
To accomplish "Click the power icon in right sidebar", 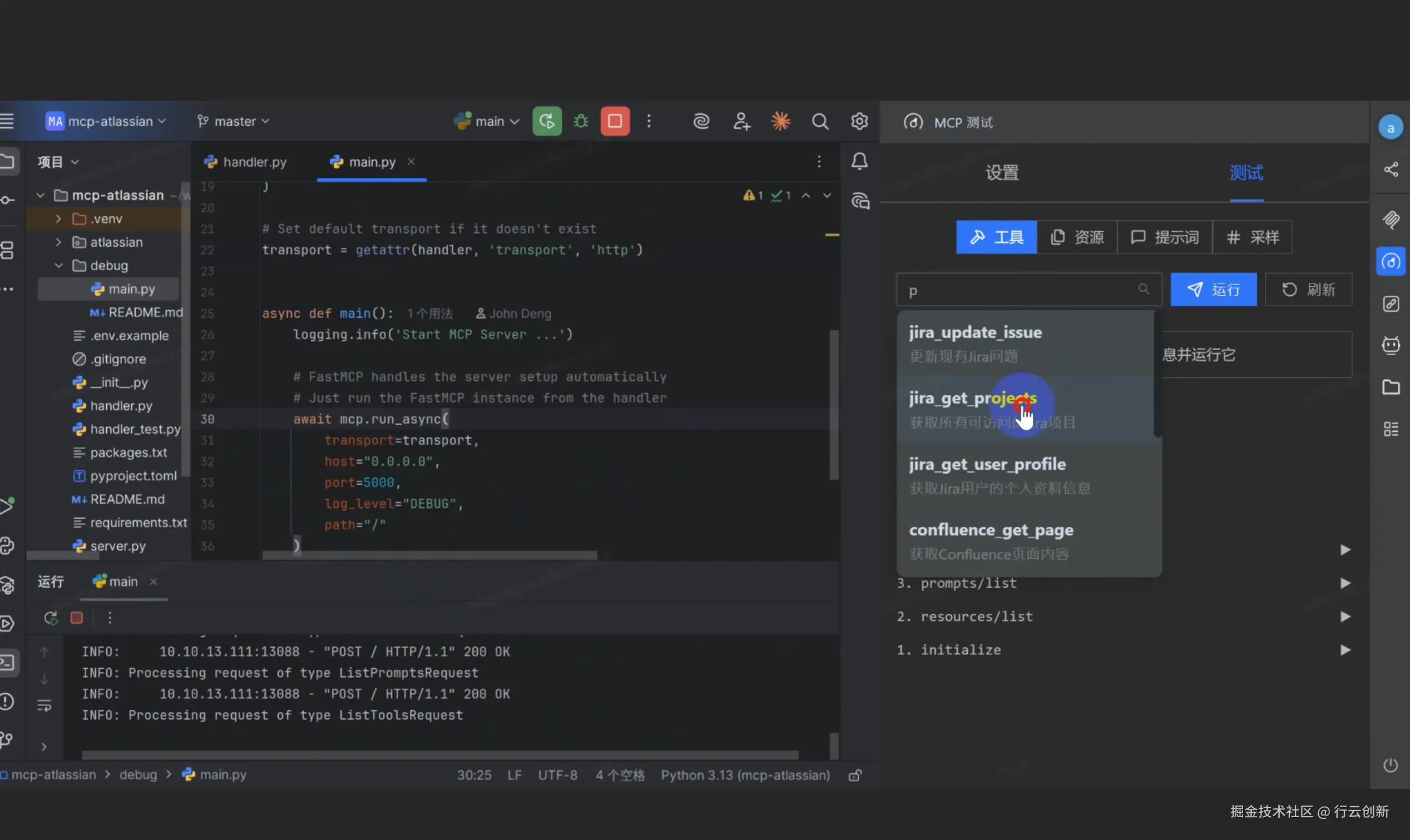I will (x=1390, y=766).
